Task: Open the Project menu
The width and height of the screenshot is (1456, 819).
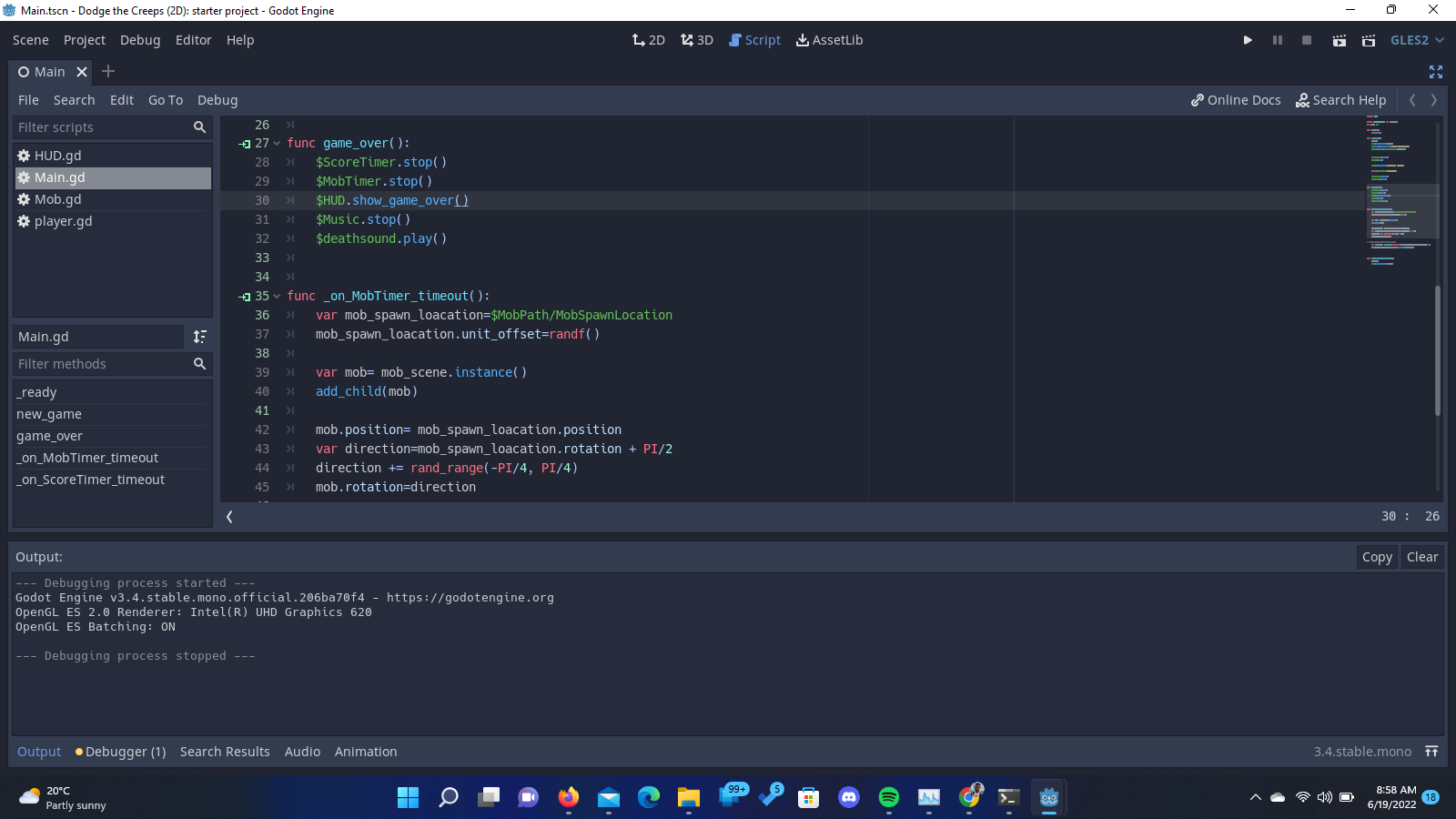Action: tap(85, 40)
